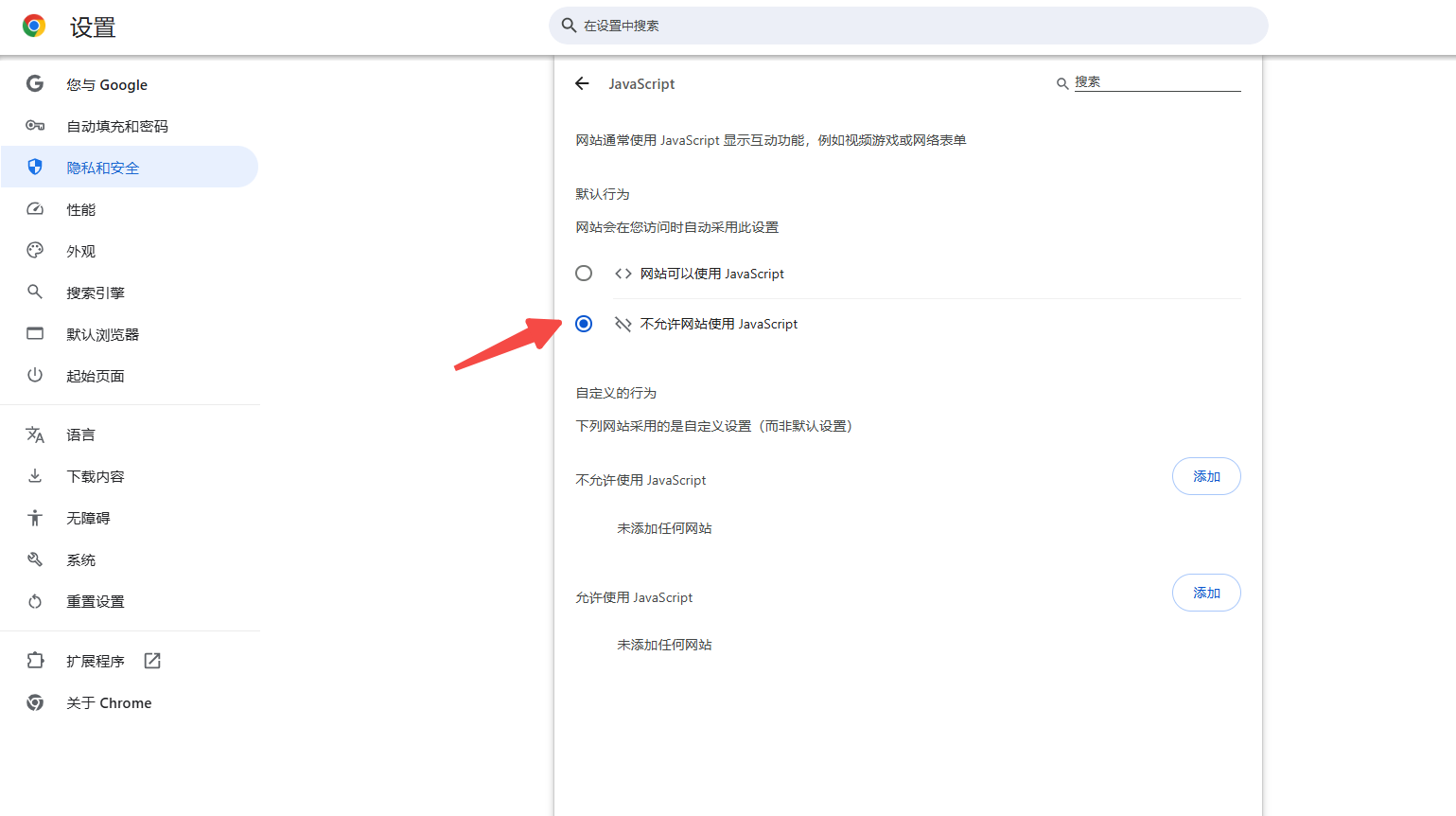
Task: Click the small magnifier icon beside 搜索
Action: tap(1062, 83)
